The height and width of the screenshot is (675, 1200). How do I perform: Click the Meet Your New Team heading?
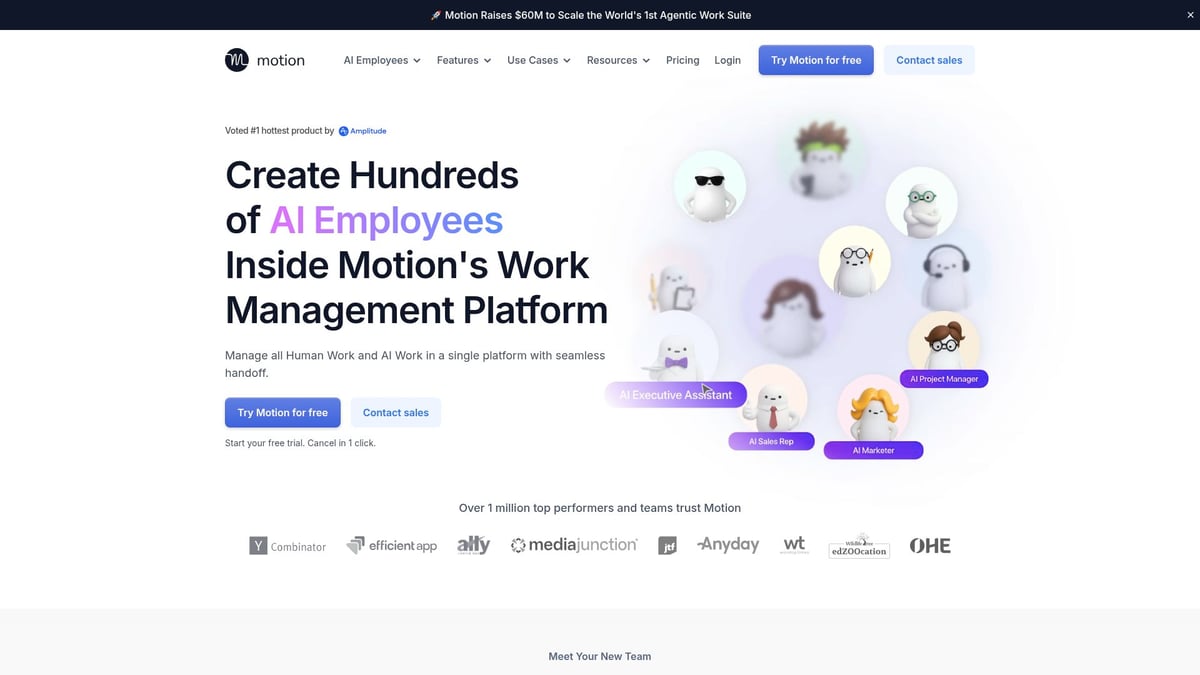(x=600, y=656)
